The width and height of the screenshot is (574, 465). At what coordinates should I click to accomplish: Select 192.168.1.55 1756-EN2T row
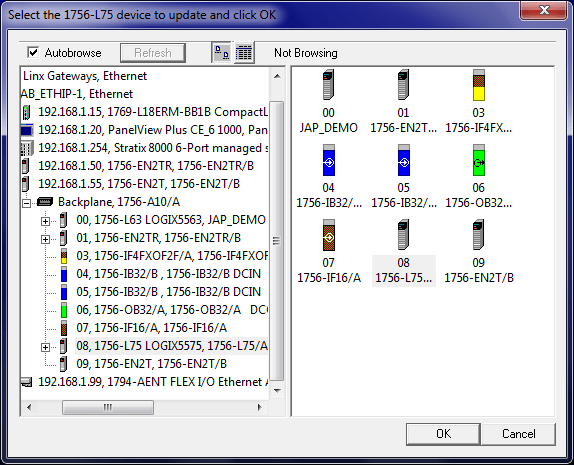point(139,183)
